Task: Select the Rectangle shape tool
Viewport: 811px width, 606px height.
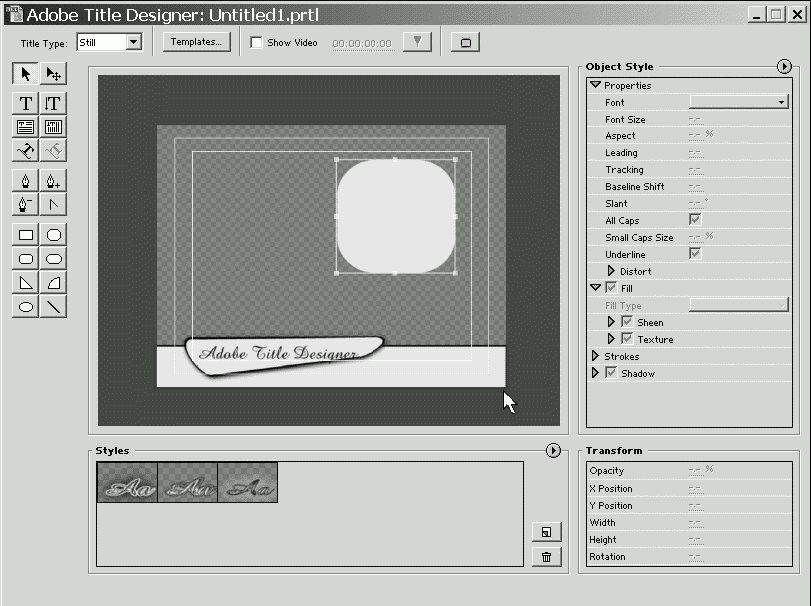Action: coord(26,235)
